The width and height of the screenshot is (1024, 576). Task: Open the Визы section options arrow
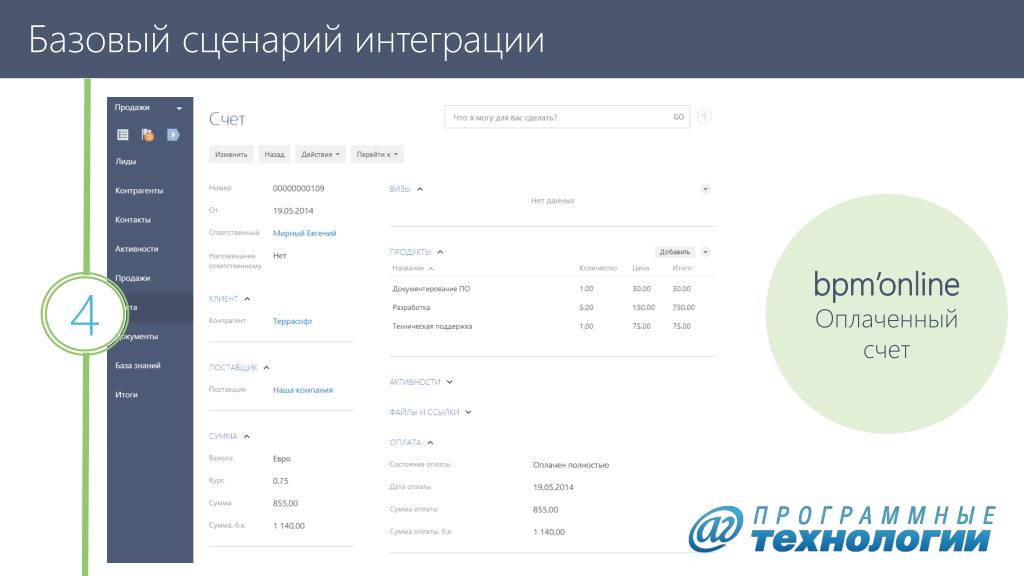coord(705,189)
